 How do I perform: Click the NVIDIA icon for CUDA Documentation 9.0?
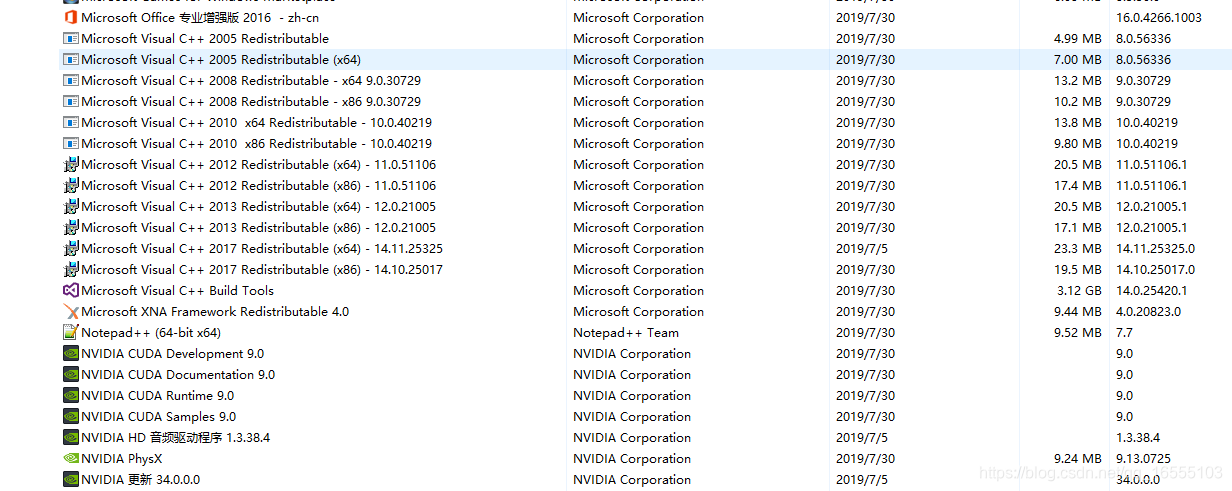tap(71, 375)
